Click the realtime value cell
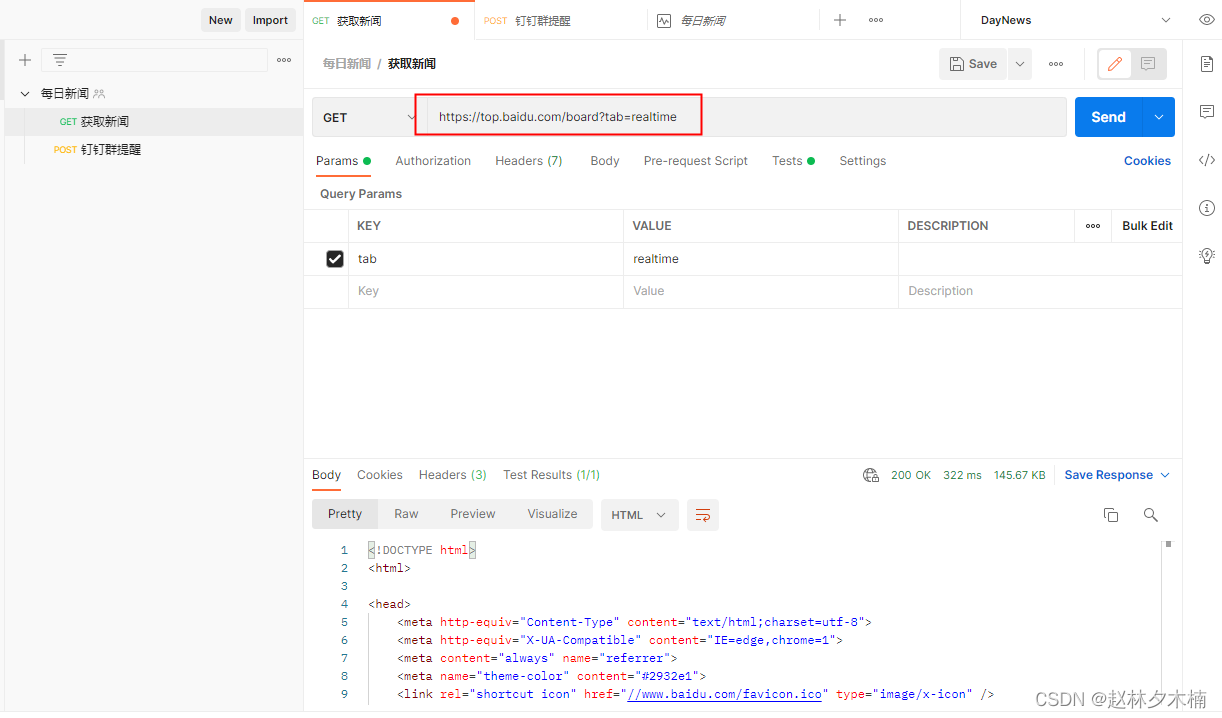Viewport: 1222px width, 718px height. point(761,259)
